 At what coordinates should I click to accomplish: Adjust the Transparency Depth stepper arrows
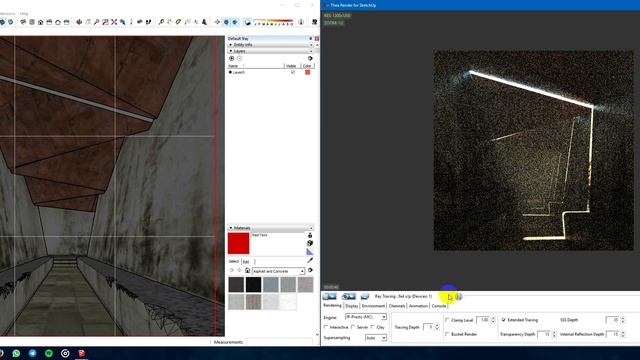click(554, 334)
